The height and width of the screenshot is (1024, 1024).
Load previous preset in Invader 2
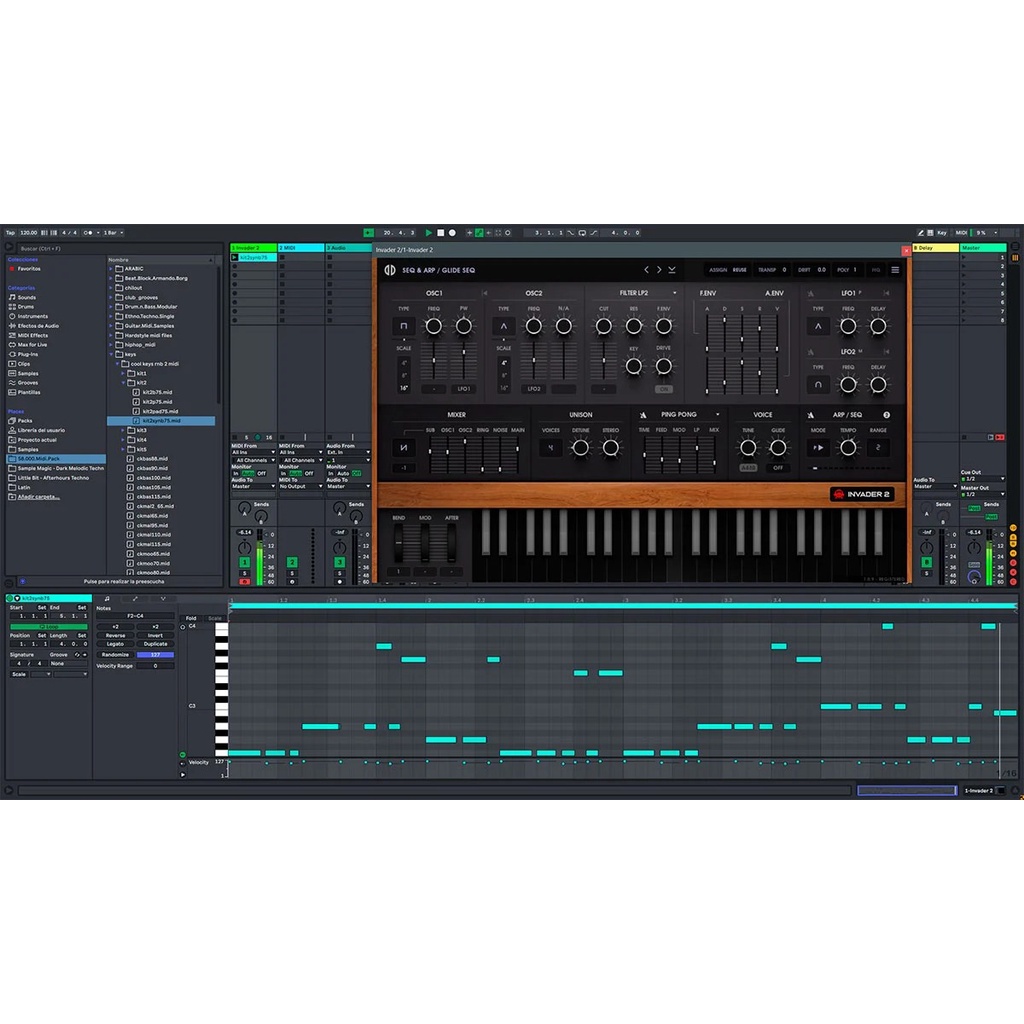[x=647, y=270]
